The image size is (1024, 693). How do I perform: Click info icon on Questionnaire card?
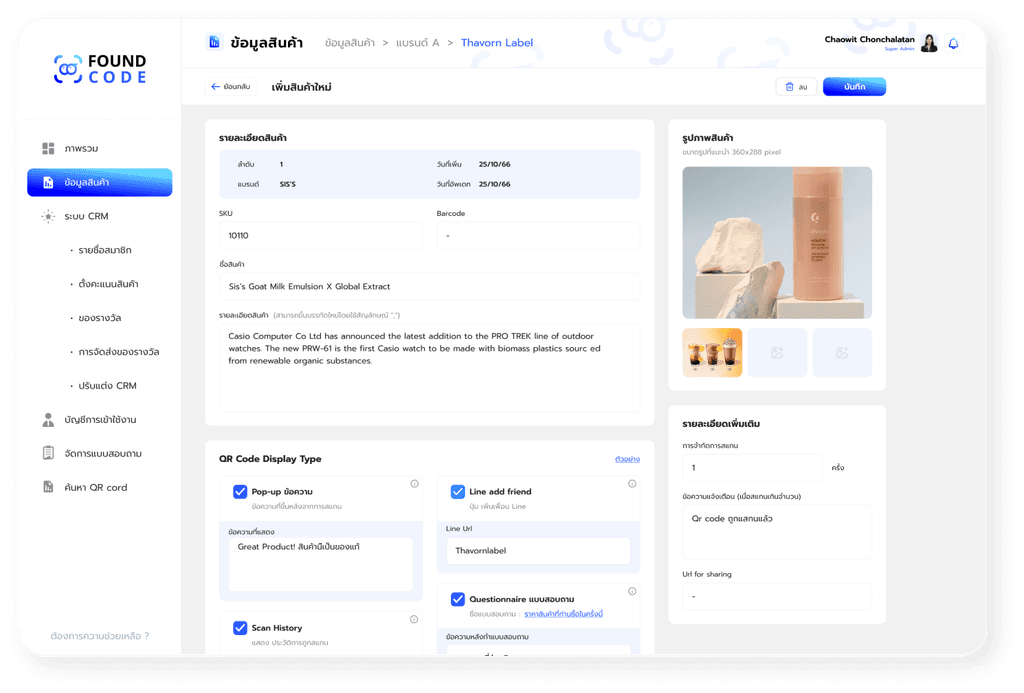[x=632, y=591]
